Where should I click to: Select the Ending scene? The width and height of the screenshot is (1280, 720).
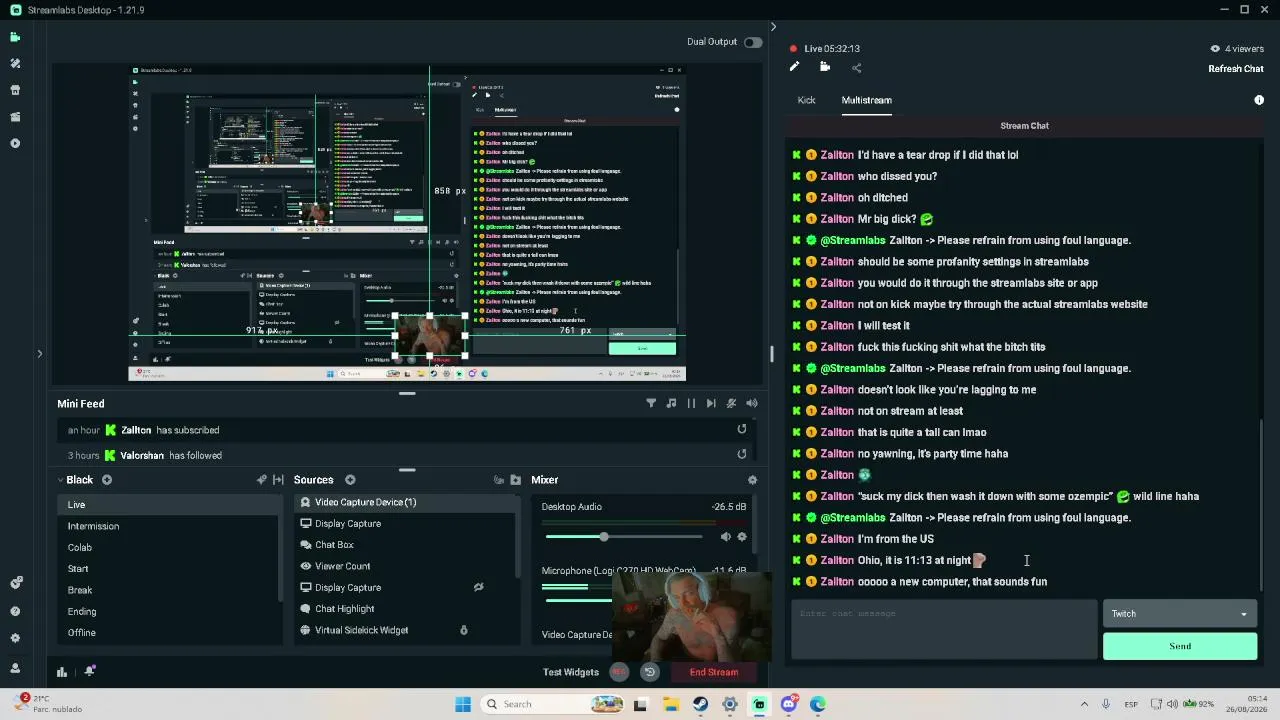[170, 612]
